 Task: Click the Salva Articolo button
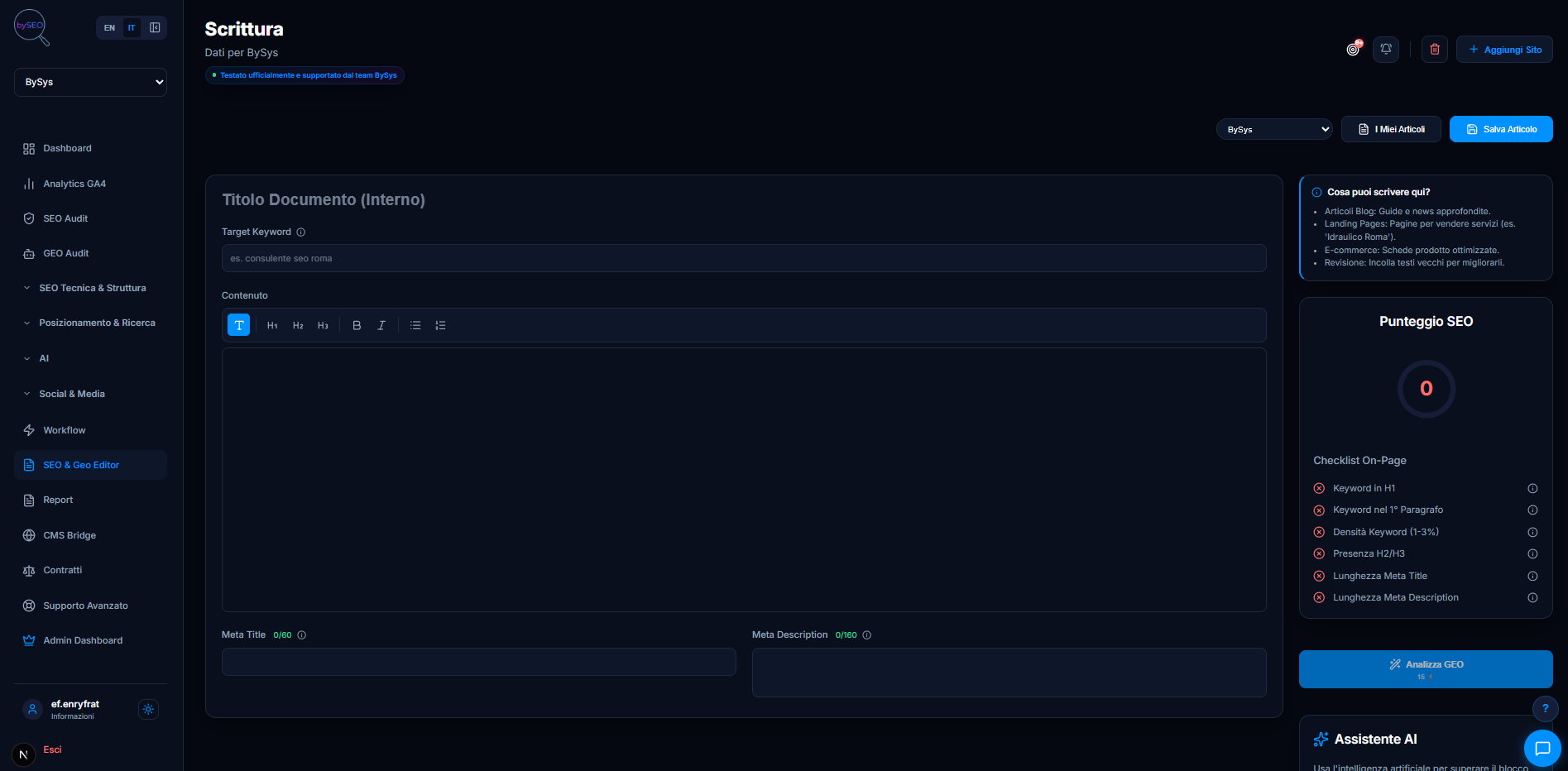tap(1501, 129)
